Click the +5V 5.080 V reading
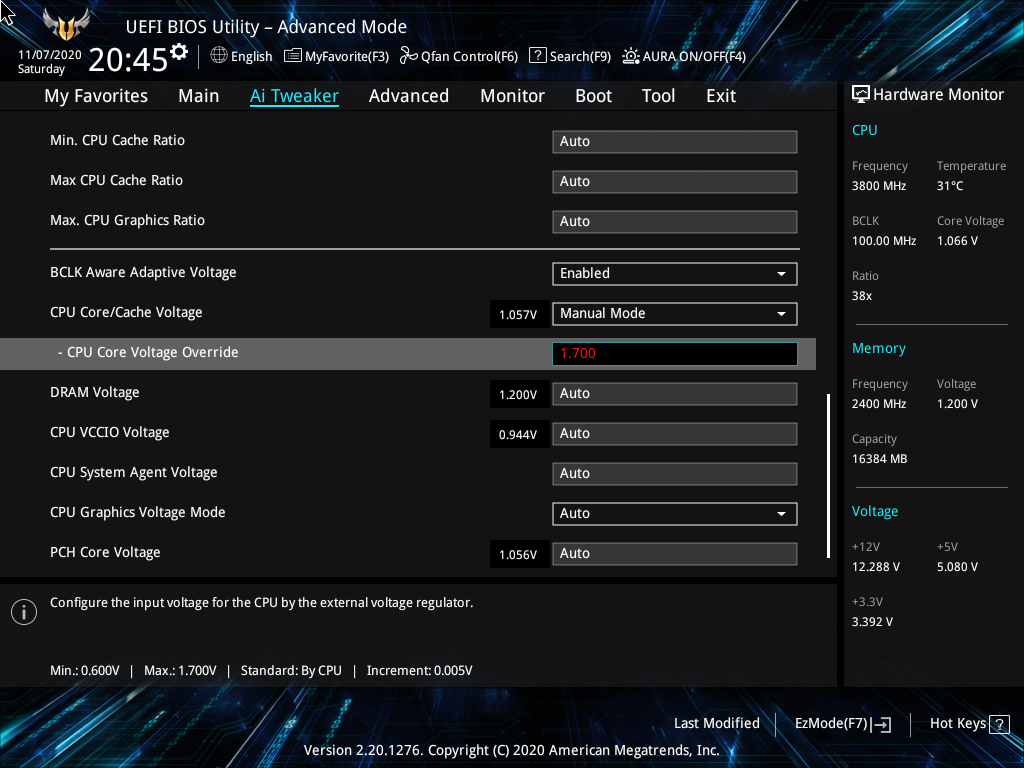The height and width of the screenshot is (768, 1024). [957, 567]
